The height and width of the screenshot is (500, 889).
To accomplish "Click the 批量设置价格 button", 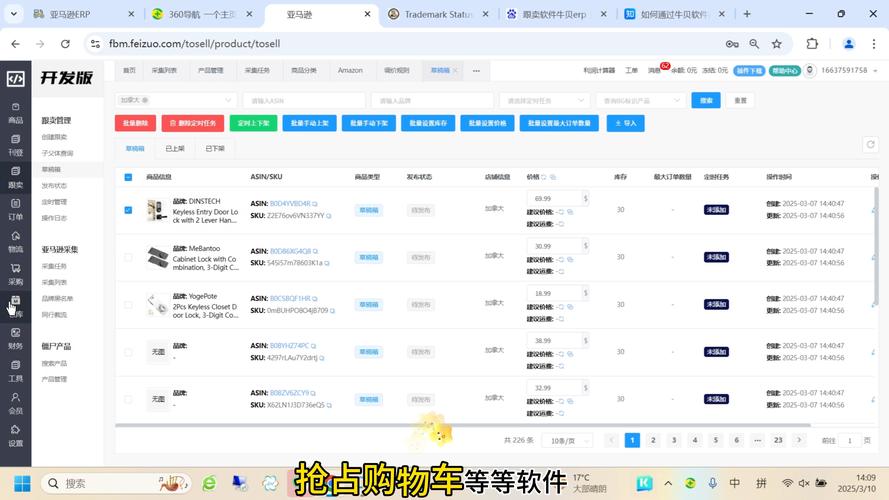I will click(488, 123).
